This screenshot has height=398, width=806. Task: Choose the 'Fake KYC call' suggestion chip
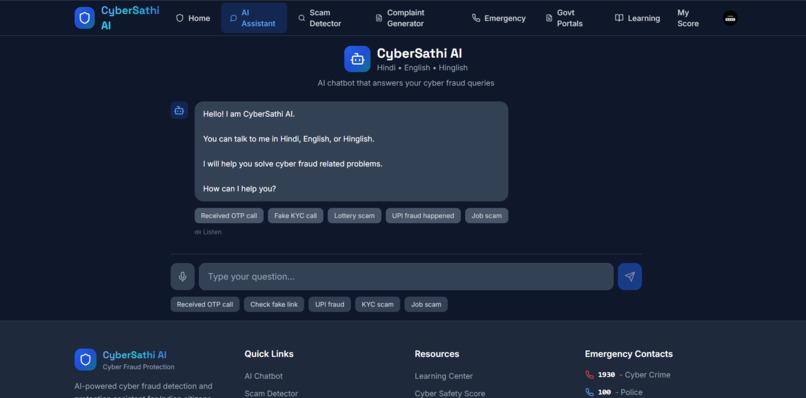296,215
